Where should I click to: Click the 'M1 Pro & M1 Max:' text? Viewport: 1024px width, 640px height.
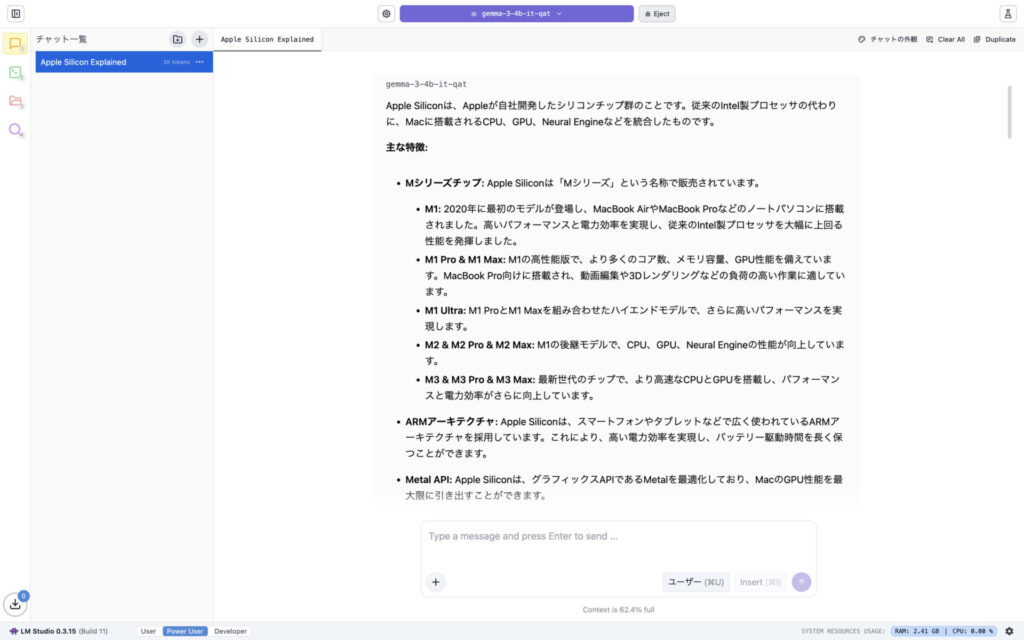coord(465,259)
